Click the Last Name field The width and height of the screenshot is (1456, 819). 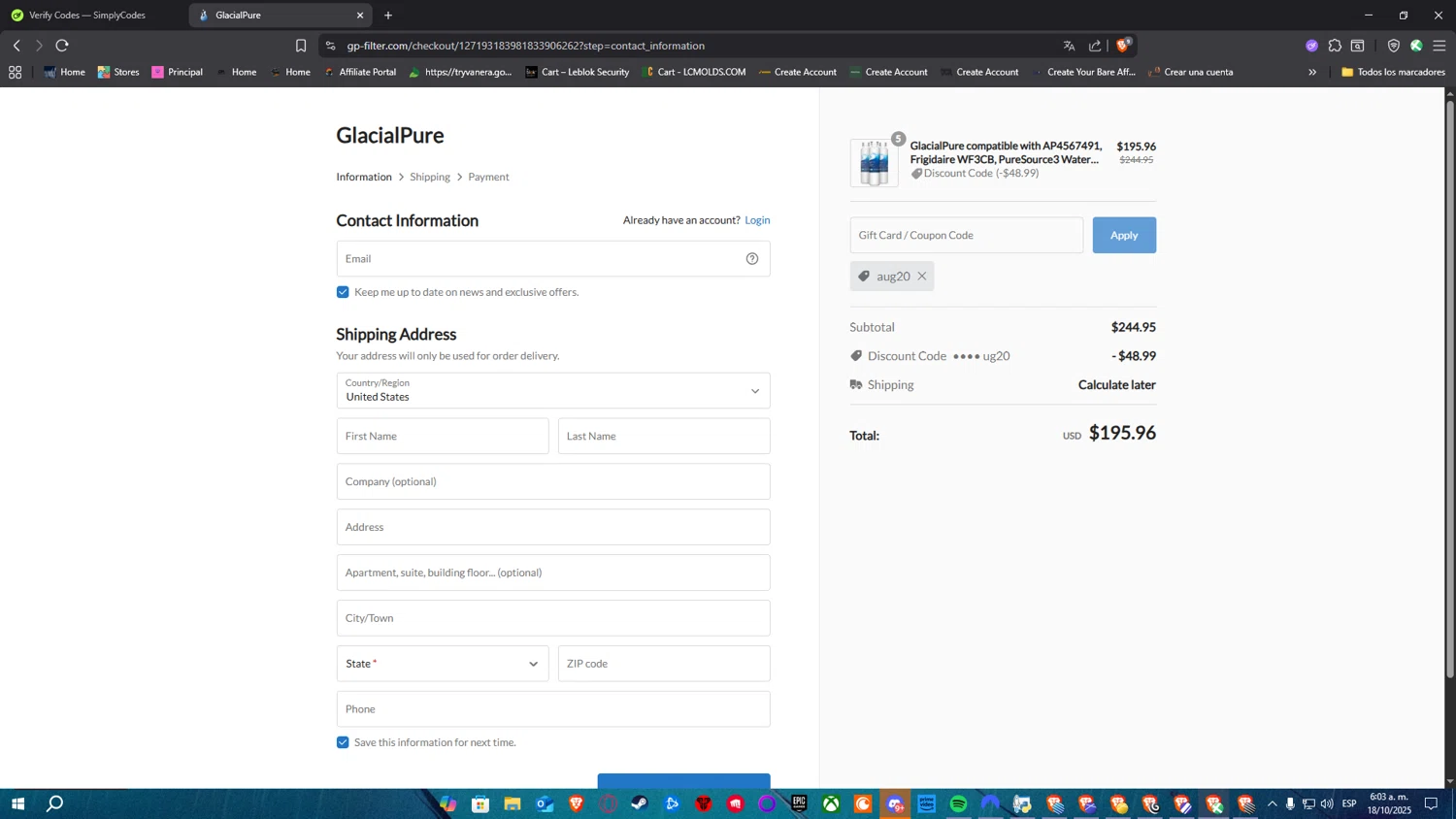(x=664, y=437)
